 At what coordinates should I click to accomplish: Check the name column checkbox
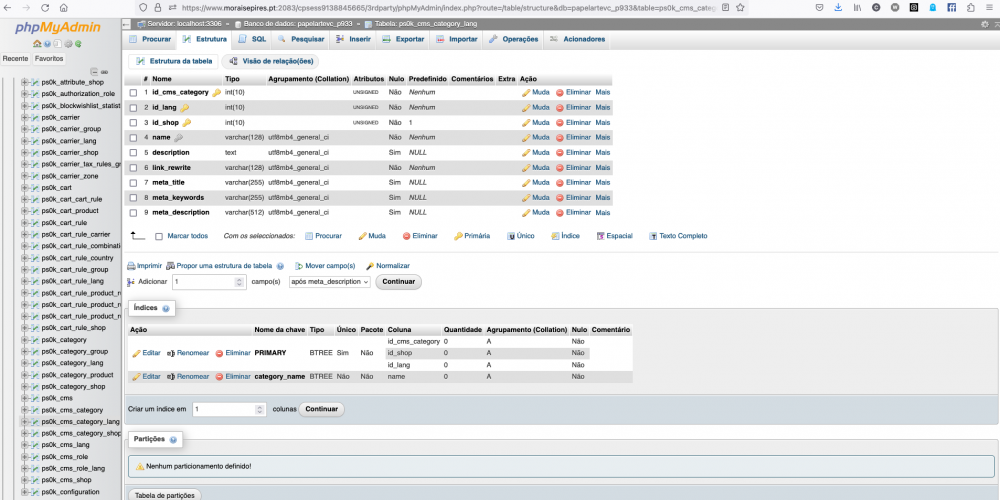133,138
